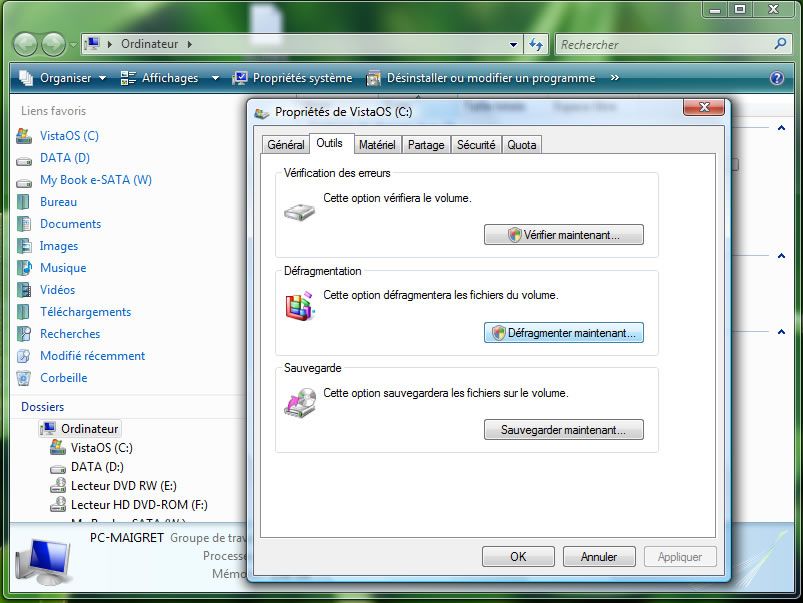
Task: Open the Vidéos folder icon
Action: pos(24,290)
